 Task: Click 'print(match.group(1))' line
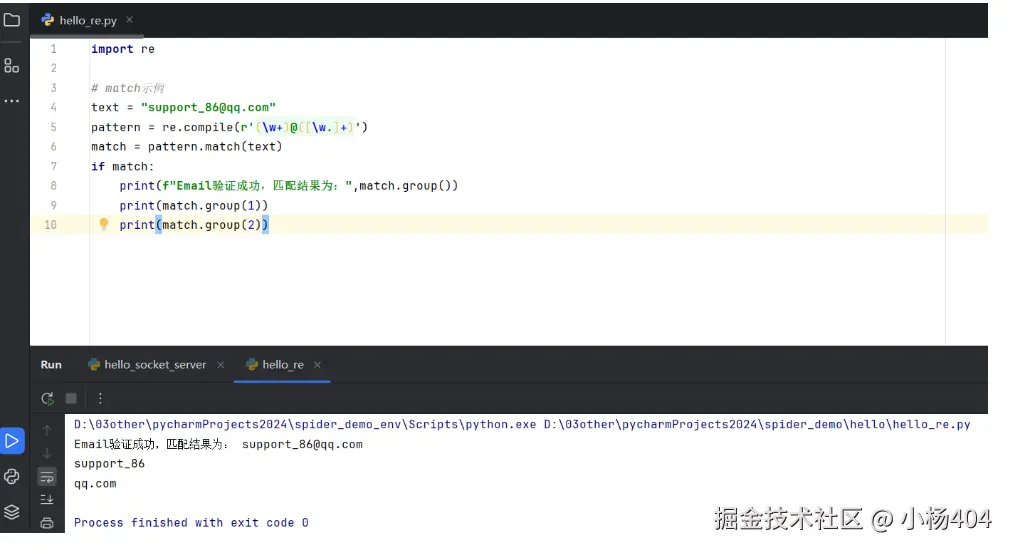[x=193, y=206]
